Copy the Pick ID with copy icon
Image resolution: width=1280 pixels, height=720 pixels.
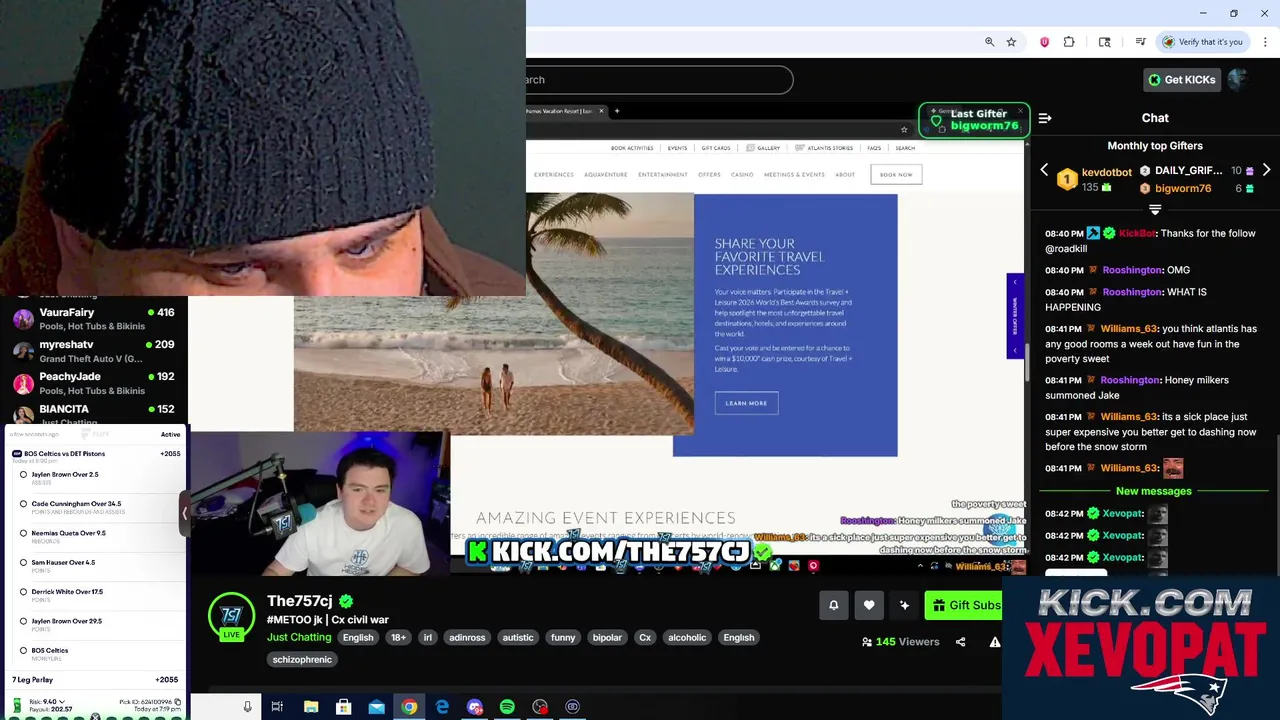(178, 702)
